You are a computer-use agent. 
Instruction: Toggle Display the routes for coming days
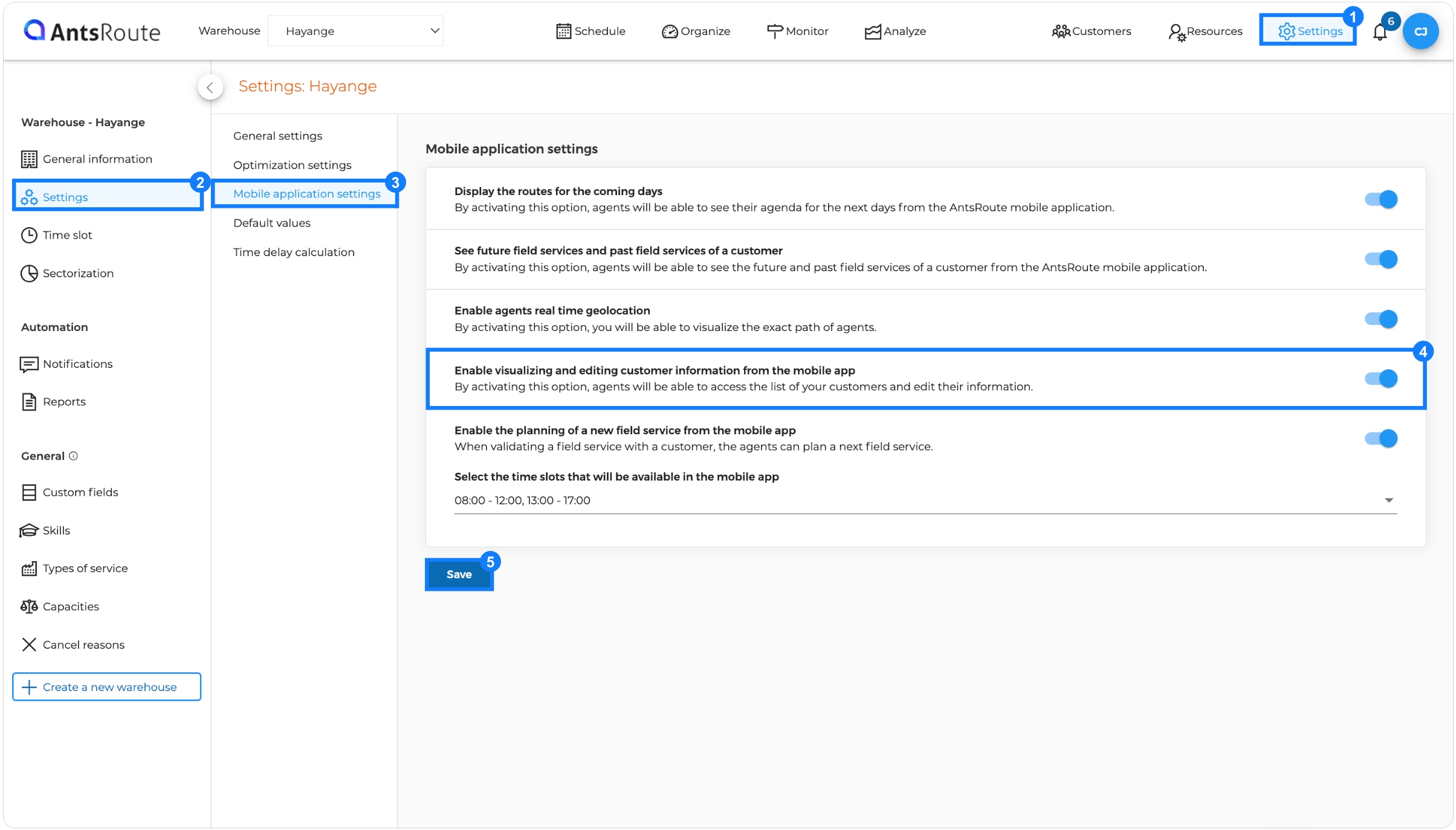[1381, 199]
